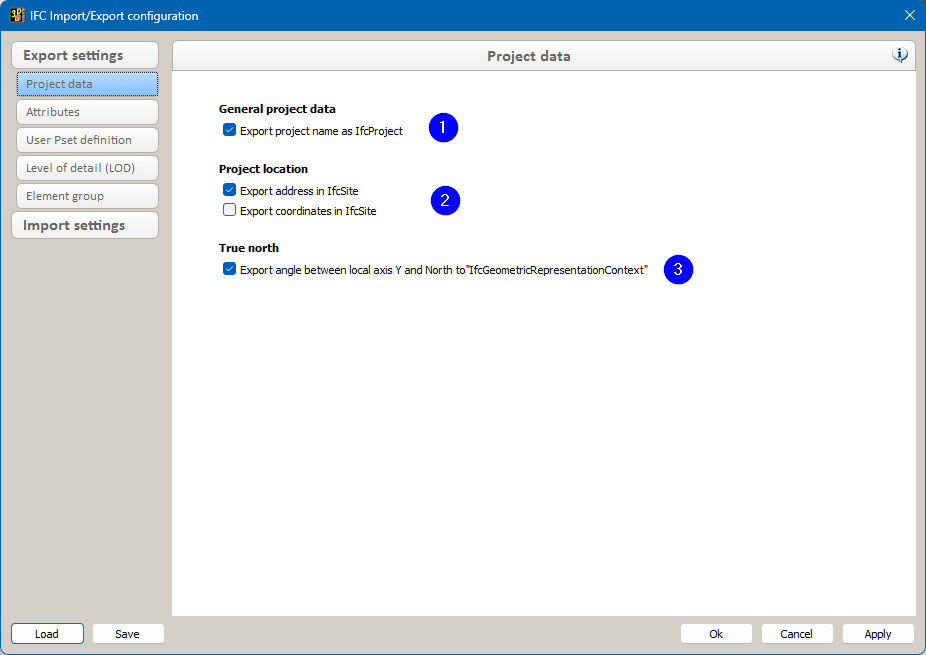Click the application icon in title bar
Viewport: 926px width, 655px height.
17,15
